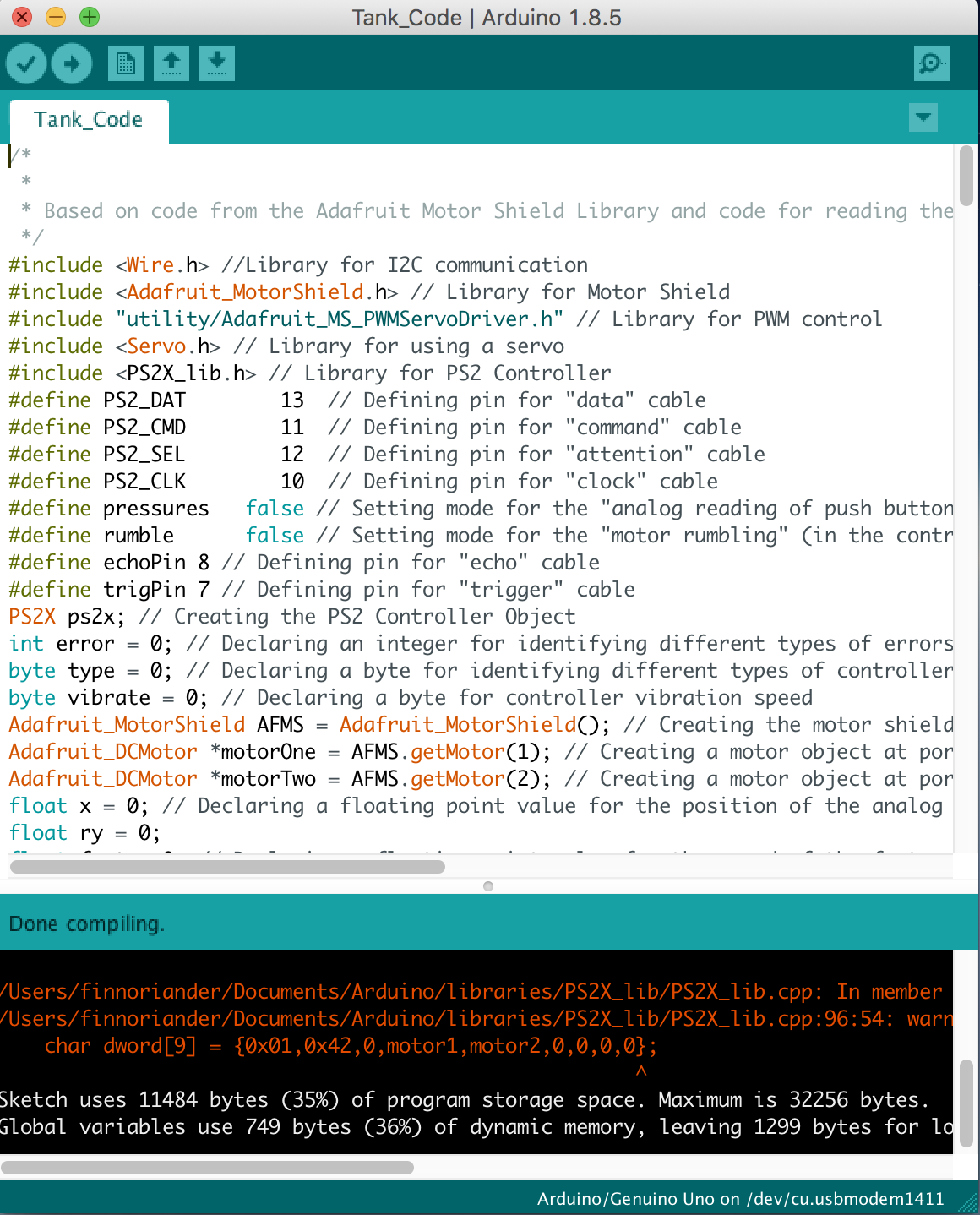Open the tab menu dropdown arrow
Image resolution: width=980 pixels, height=1215 pixels.
pyautogui.click(x=923, y=117)
